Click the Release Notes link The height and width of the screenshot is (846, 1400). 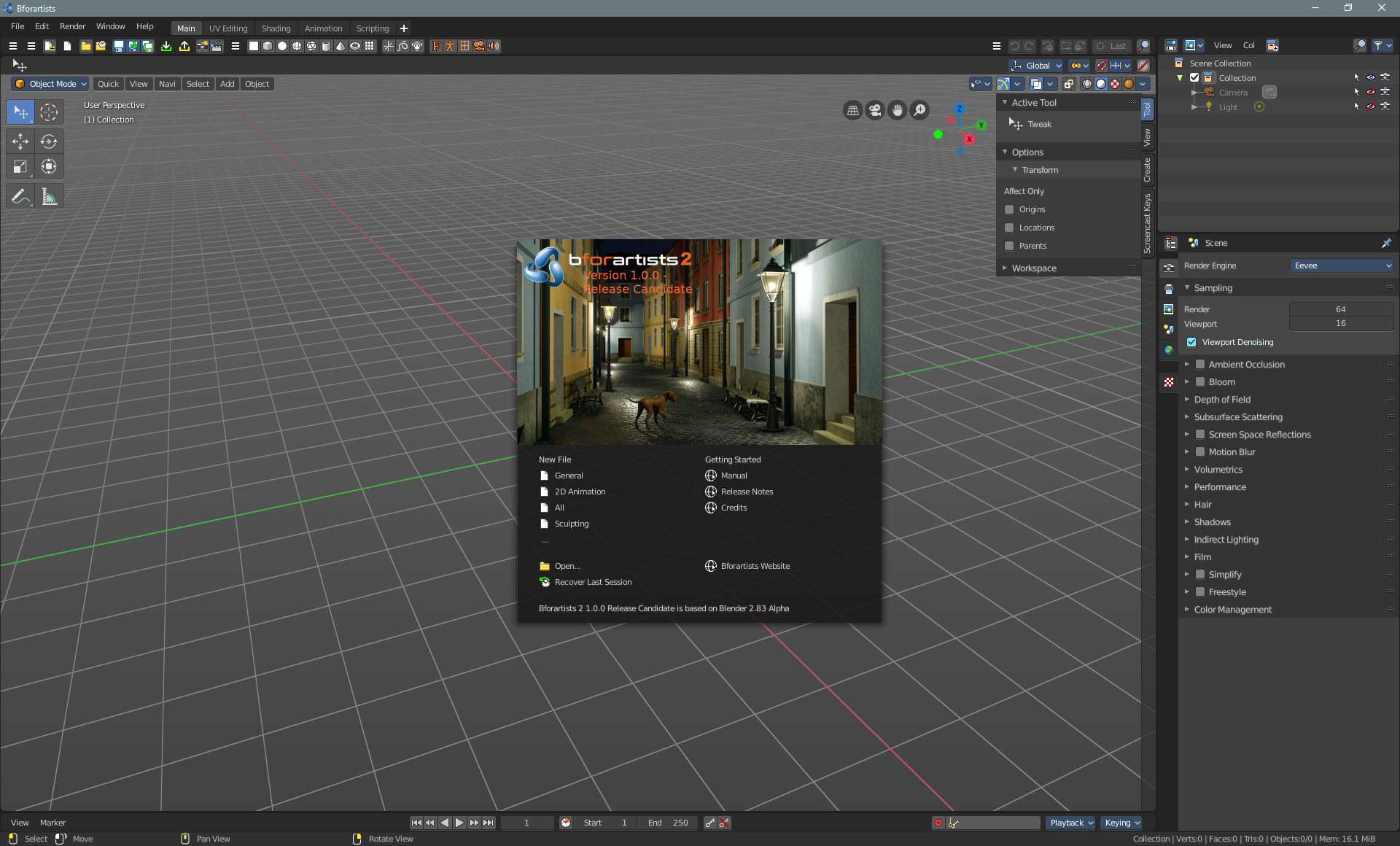(747, 492)
